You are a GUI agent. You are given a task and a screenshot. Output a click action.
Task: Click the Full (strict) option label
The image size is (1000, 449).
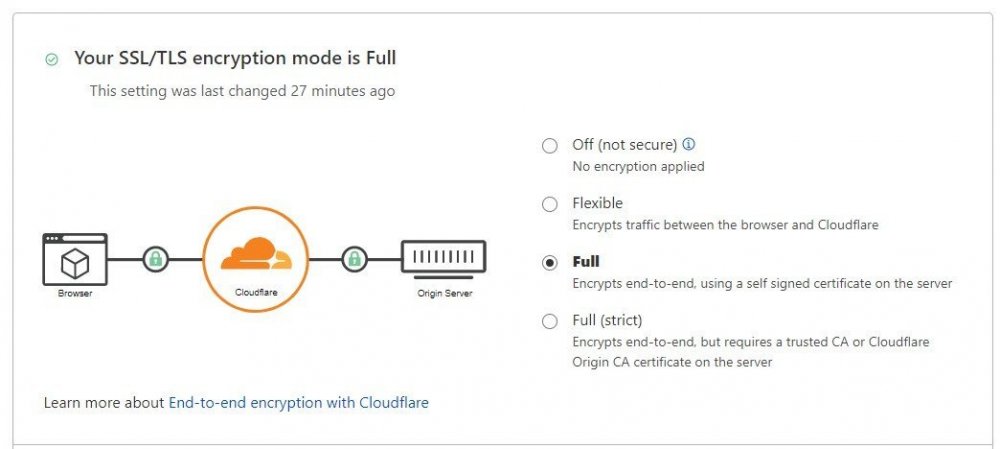(607, 320)
